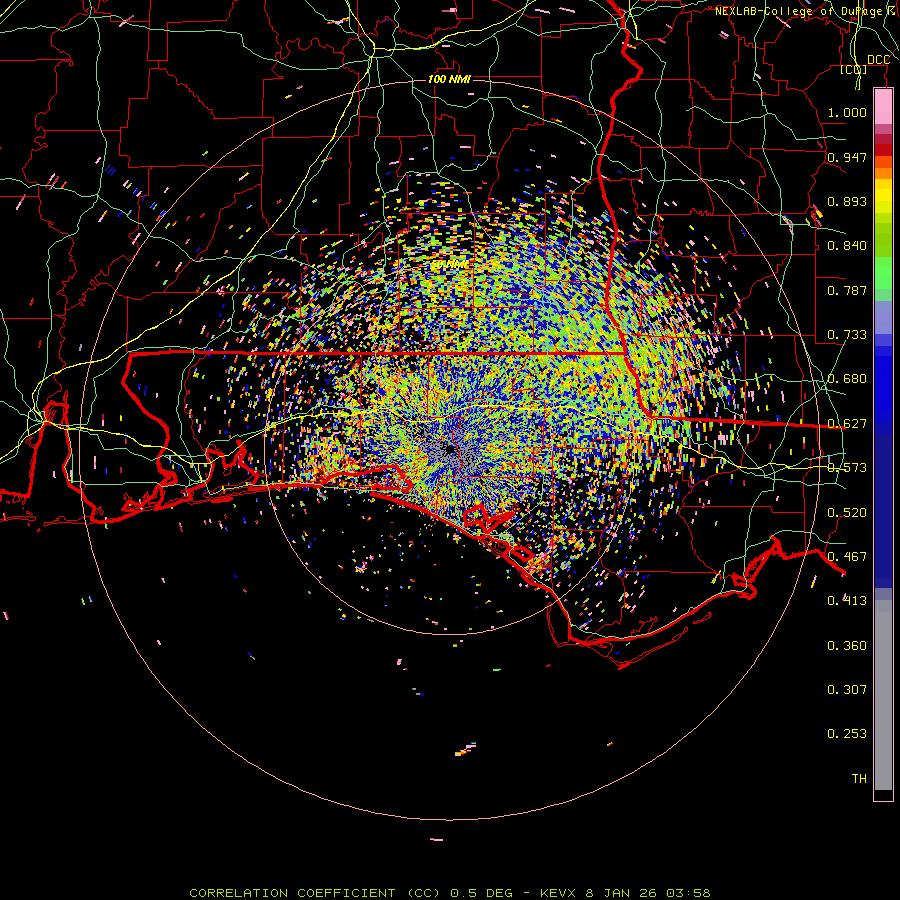The width and height of the screenshot is (900, 900).
Task: Click the 0.307 colorbar value
Action: point(847,690)
